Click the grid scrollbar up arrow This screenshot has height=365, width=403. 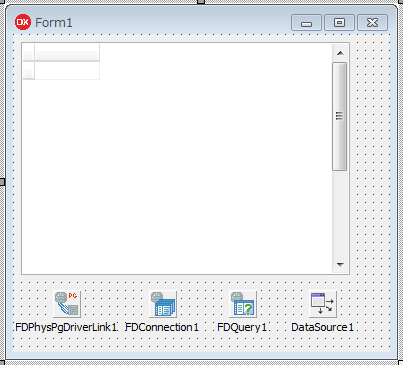[340, 53]
